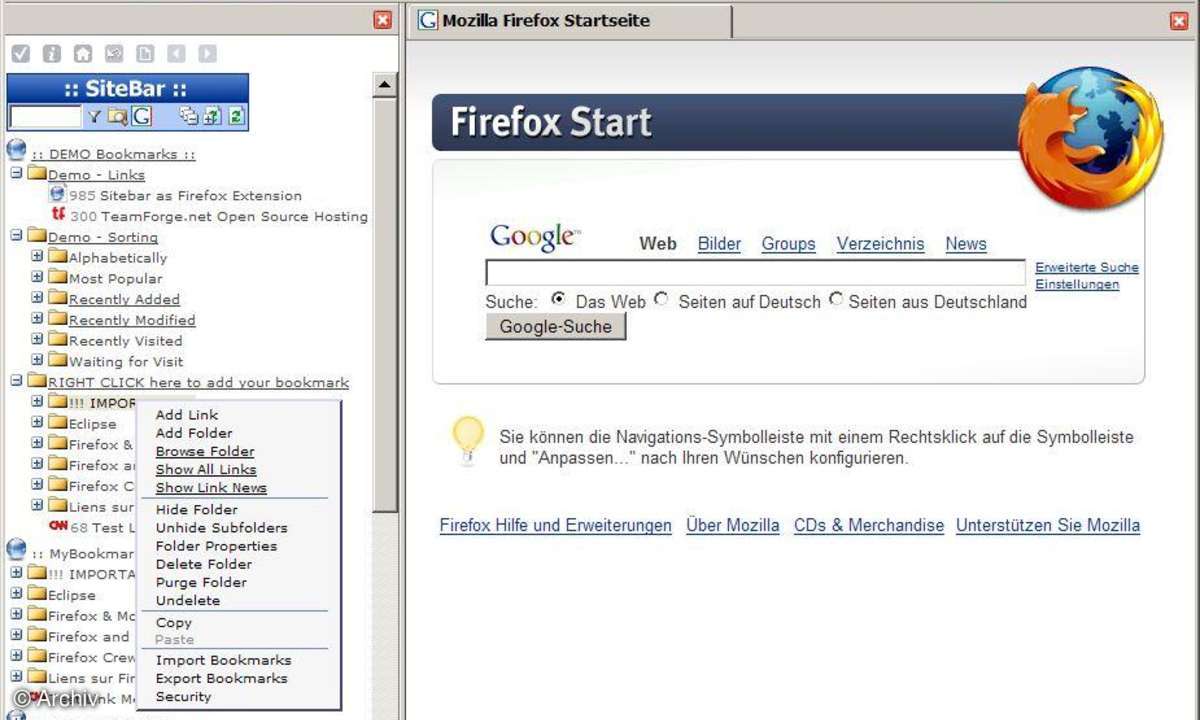Expand the Waiting for Visit folder
The width and height of the screenshot is (1200, 720).
37,360
